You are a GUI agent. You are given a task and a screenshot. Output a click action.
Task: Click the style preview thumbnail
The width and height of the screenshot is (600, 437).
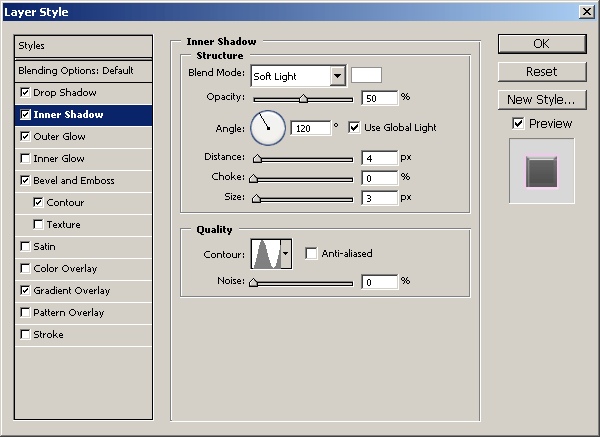pos(541,171)
